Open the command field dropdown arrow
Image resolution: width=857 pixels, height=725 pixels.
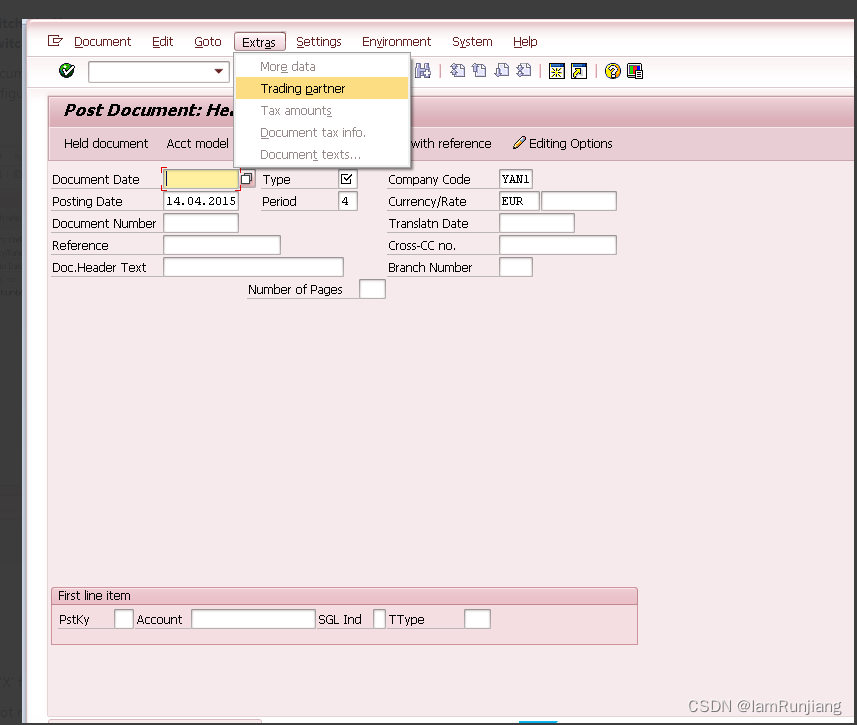tap(219, 72)
